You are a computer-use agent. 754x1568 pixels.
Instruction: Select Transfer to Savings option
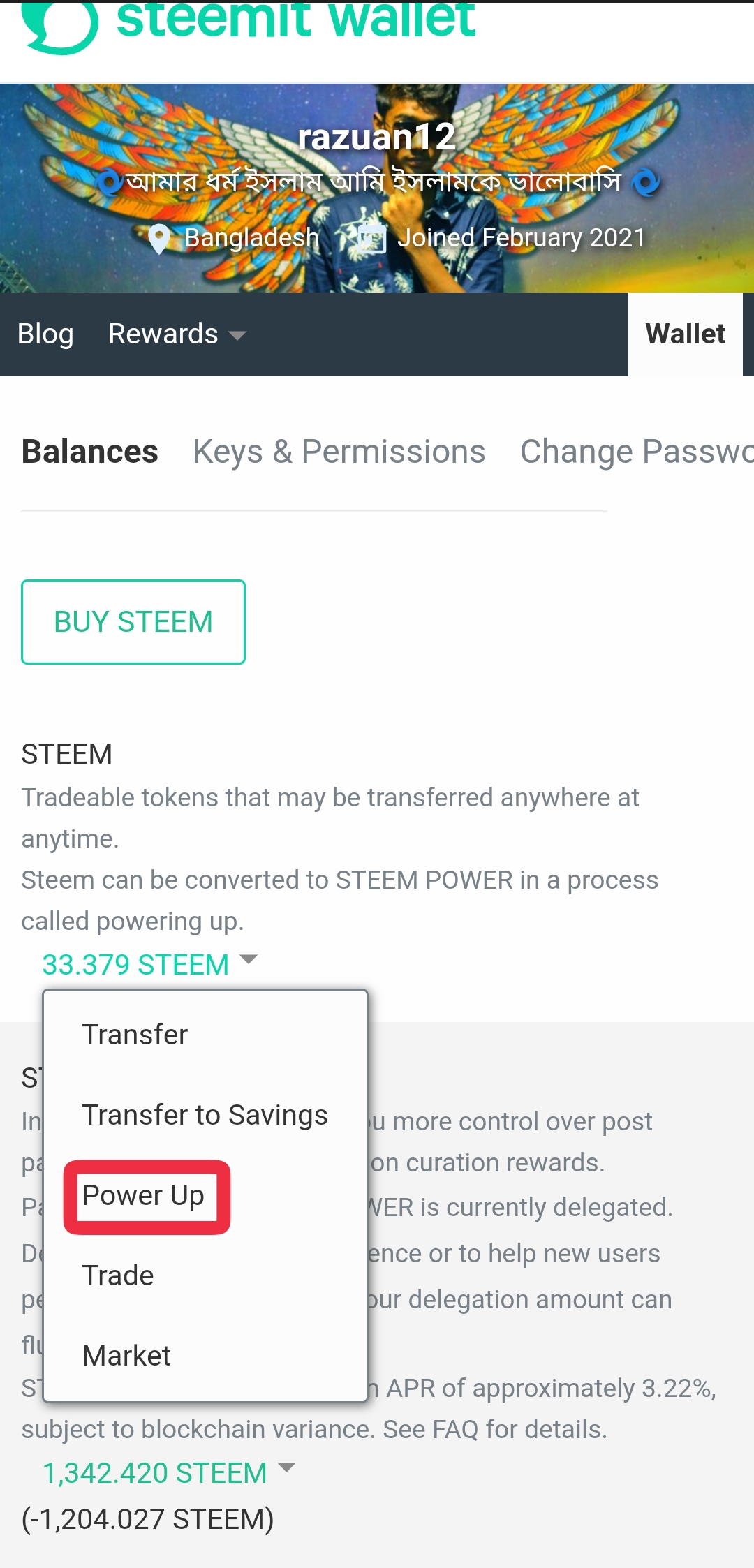[x=205, y=1115]
